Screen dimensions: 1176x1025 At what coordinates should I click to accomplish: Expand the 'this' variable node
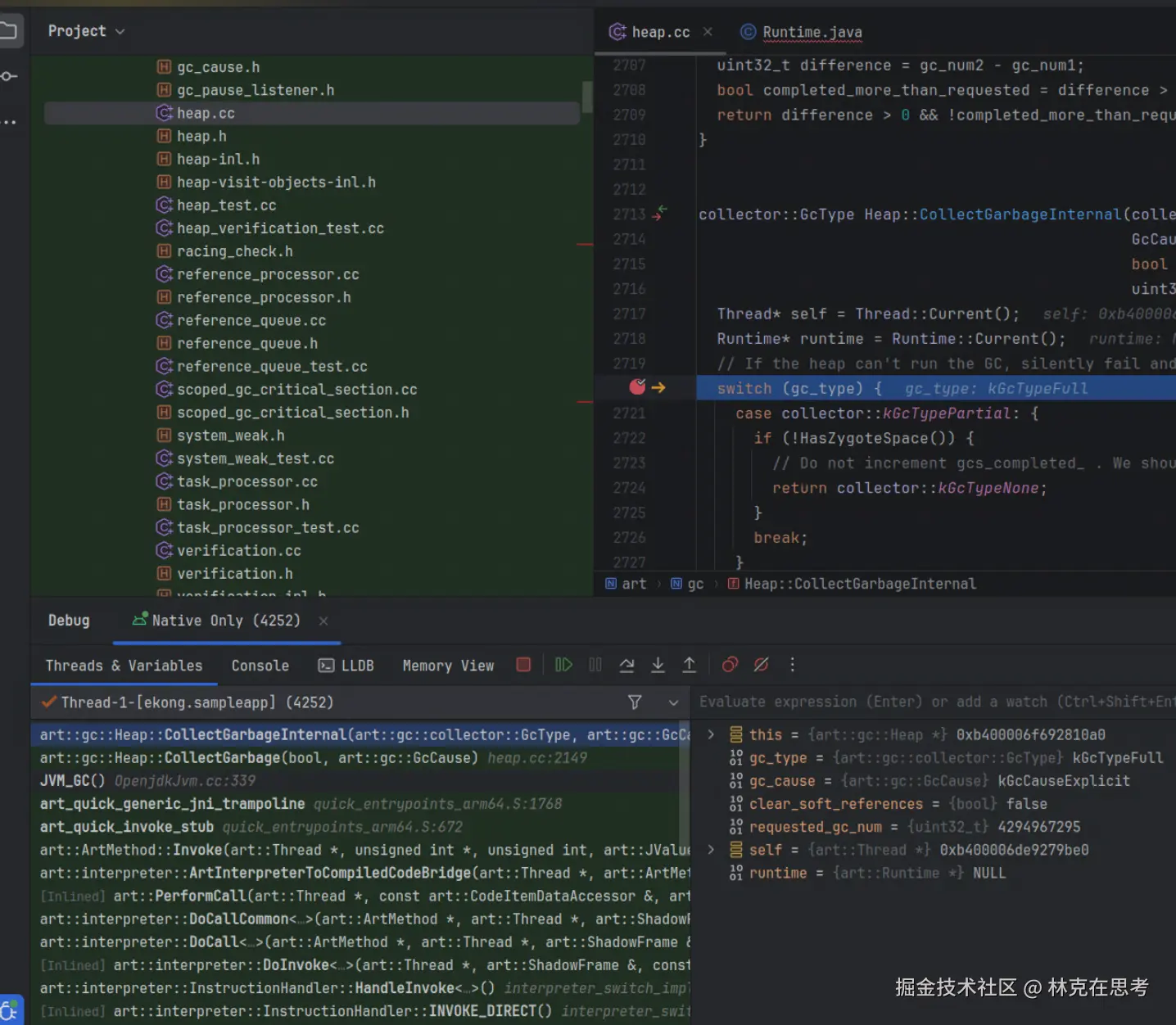[x=711, y=734]
